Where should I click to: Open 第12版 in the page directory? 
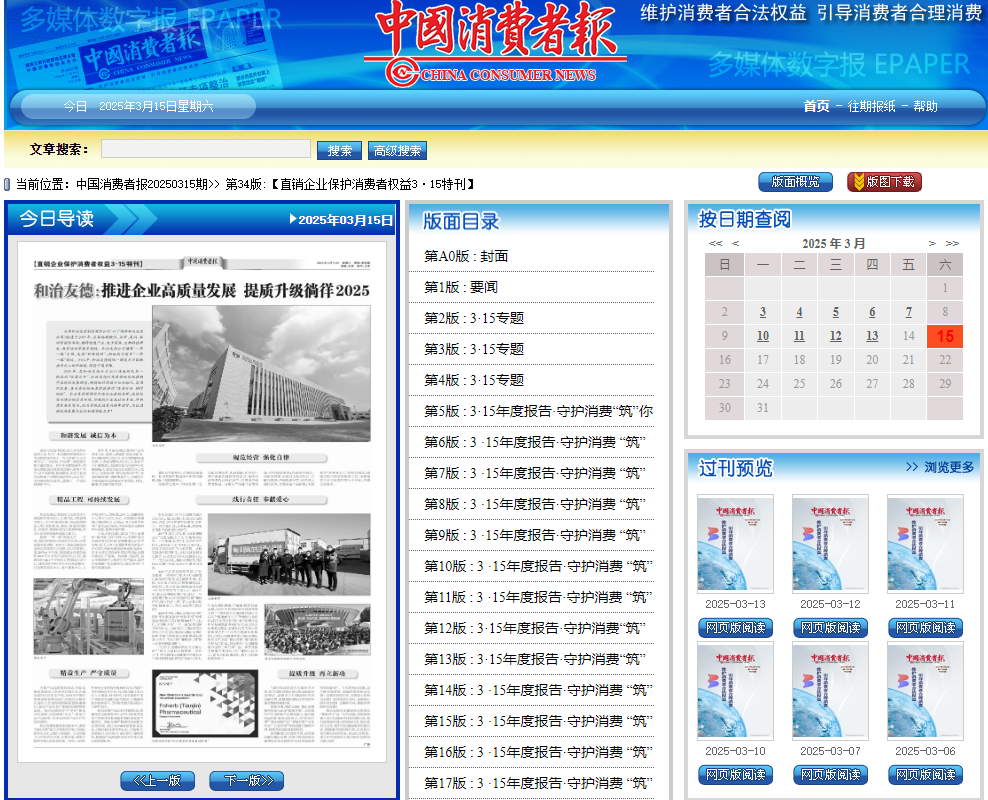[x=536, y=629]
